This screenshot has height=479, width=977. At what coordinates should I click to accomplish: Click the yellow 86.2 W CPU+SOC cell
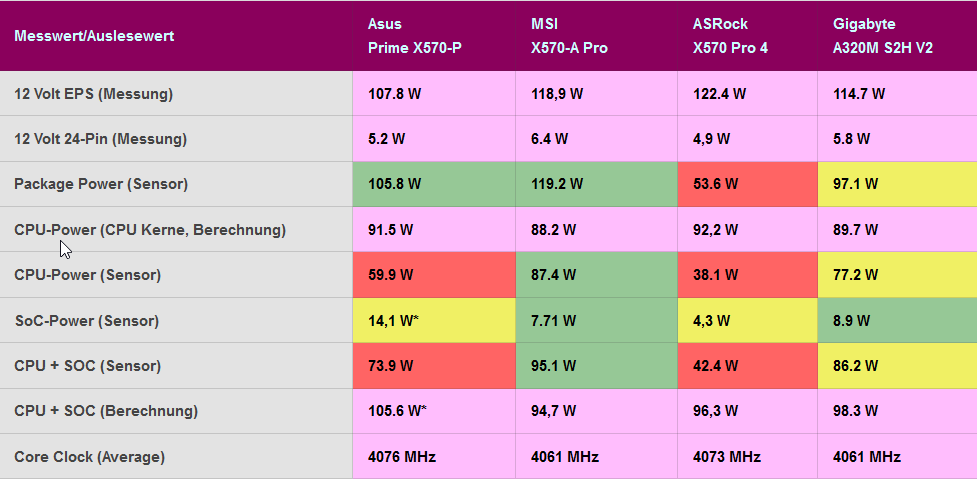pyautogui.click(x=897, y=366)
